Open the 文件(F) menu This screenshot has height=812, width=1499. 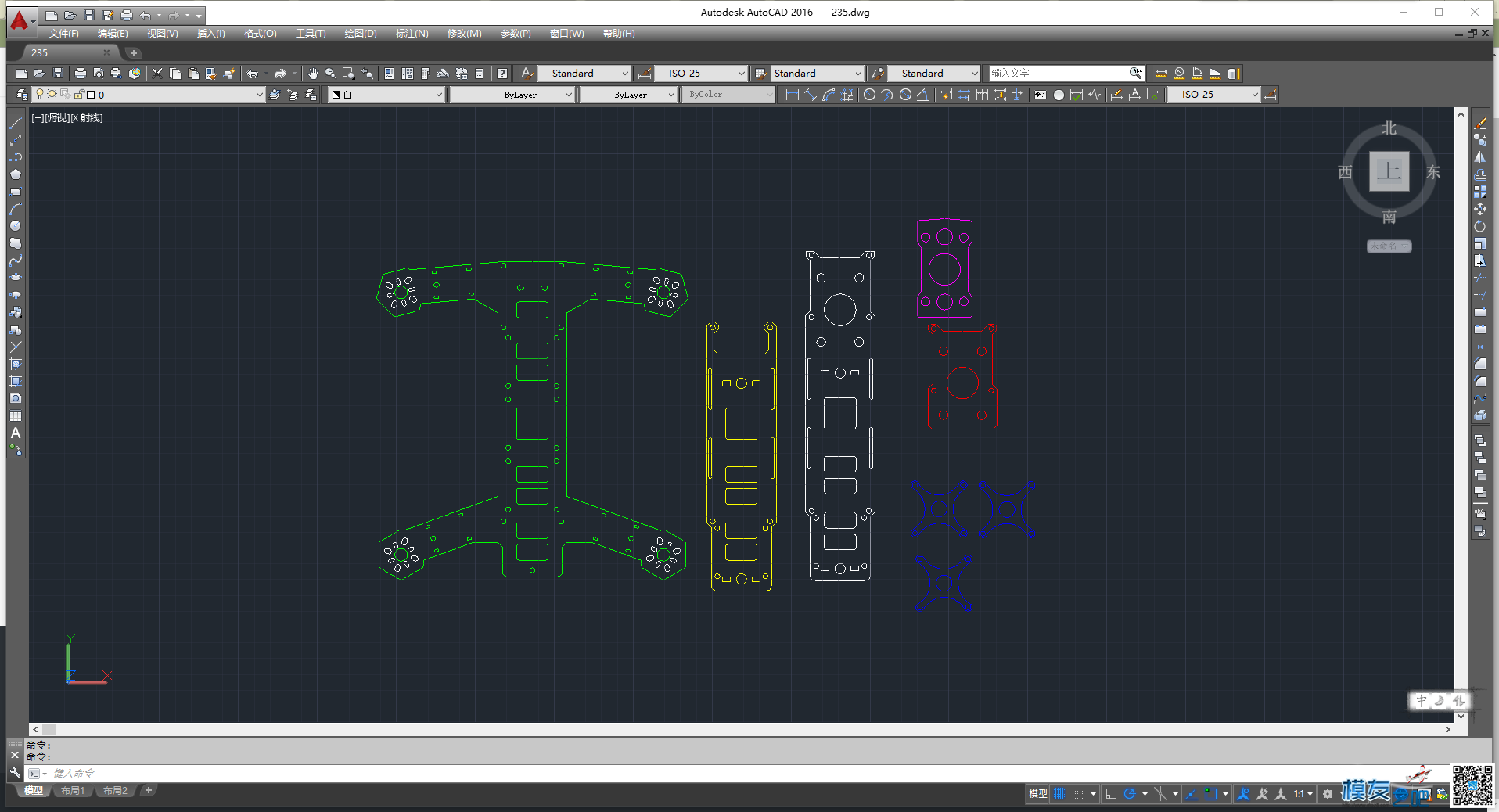[x=63, y=34]
